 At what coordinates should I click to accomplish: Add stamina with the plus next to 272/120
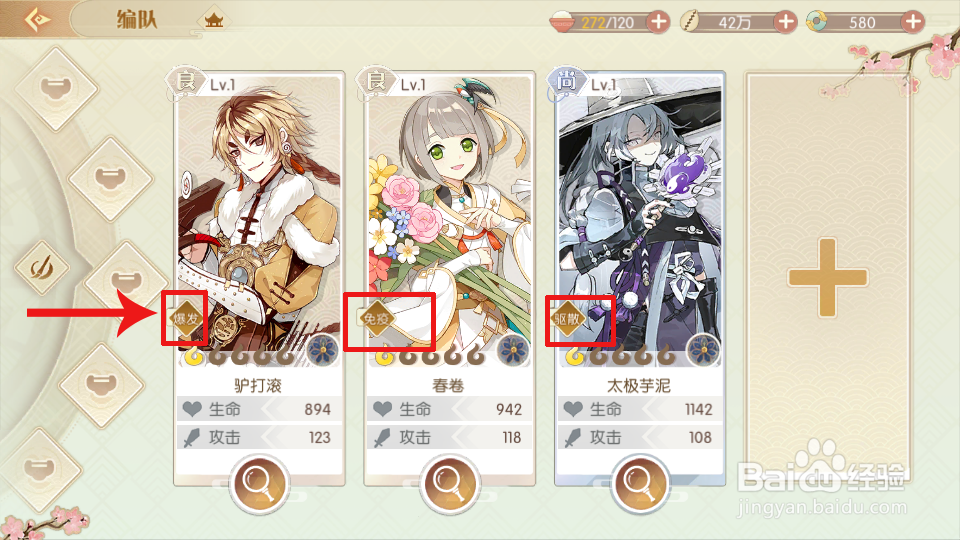[x=658, y=23]
